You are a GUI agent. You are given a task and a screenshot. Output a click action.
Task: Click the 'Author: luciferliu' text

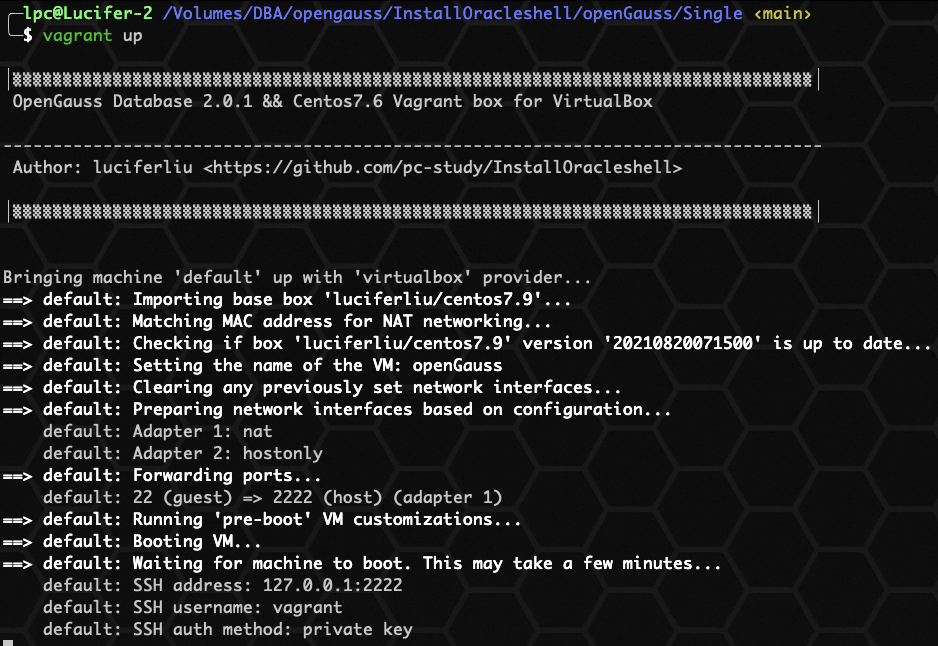click(103, 167)
